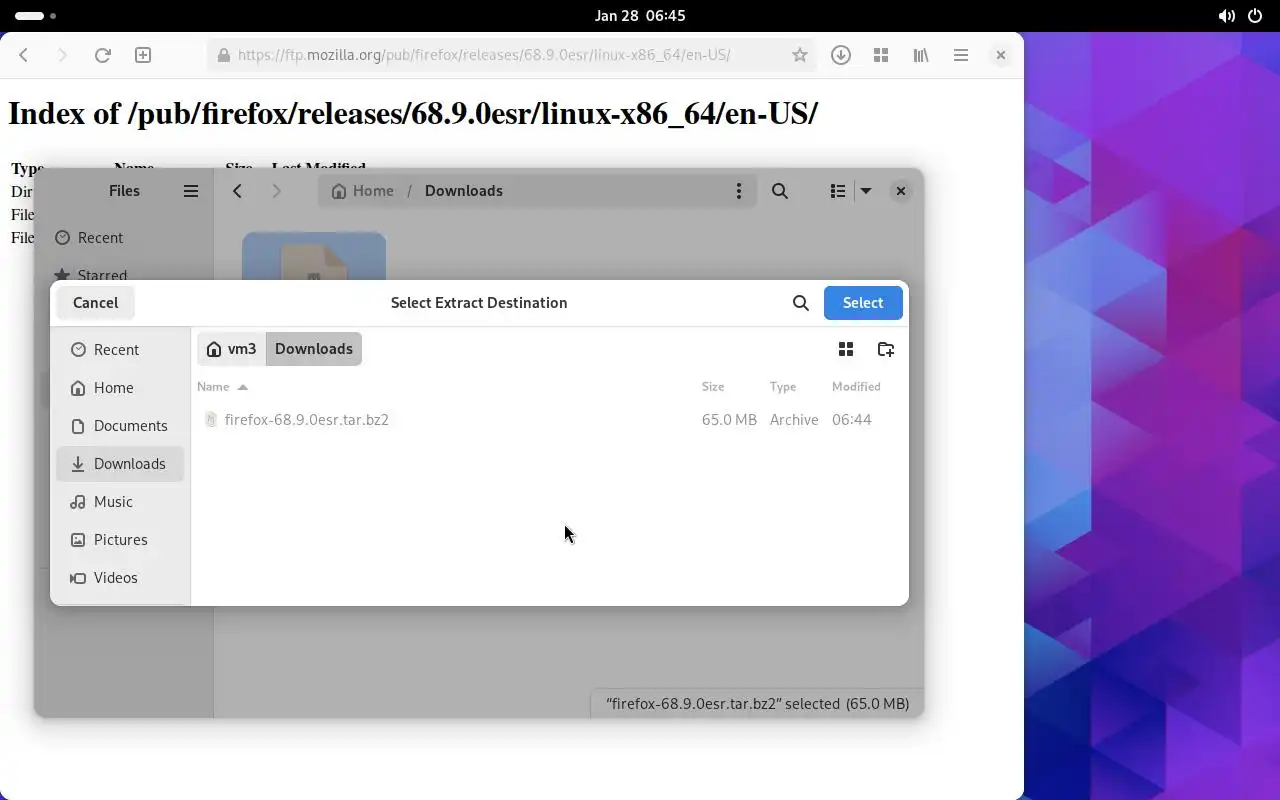Open the browser library bookmarks icon
Image resolution: width=1280 pixels, height=800 pixels.
[921, 55]
